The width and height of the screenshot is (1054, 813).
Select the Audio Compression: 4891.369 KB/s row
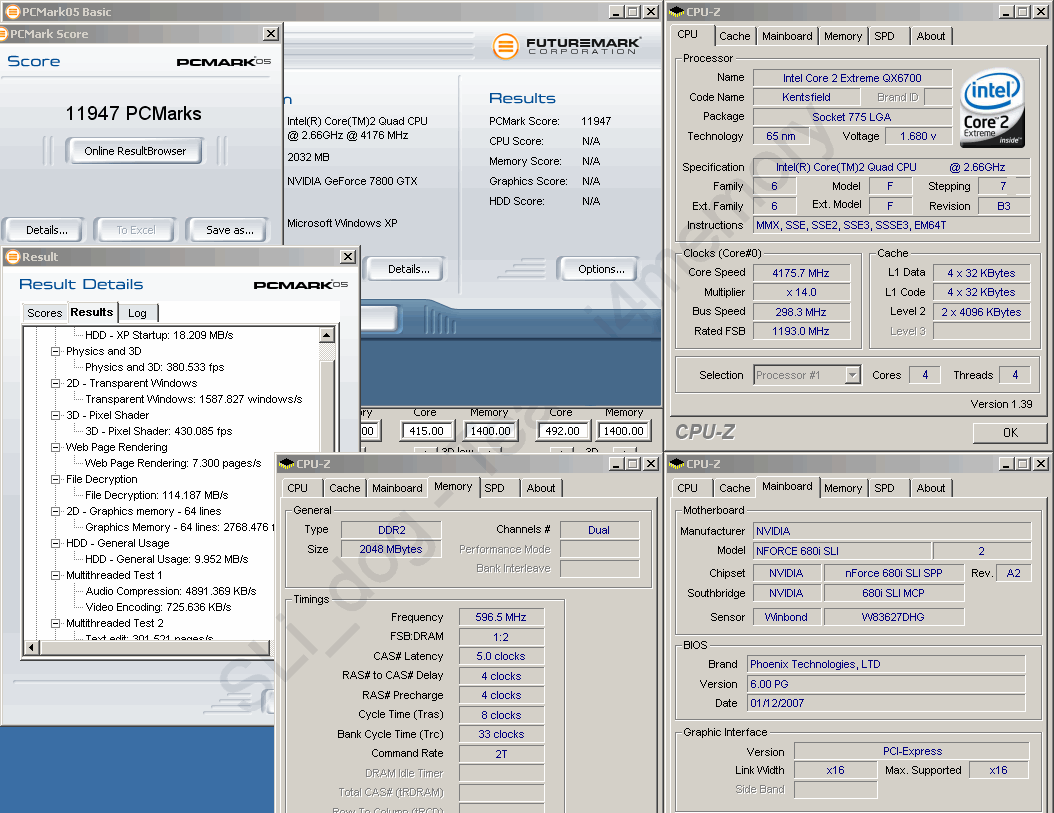coord(171,591)
